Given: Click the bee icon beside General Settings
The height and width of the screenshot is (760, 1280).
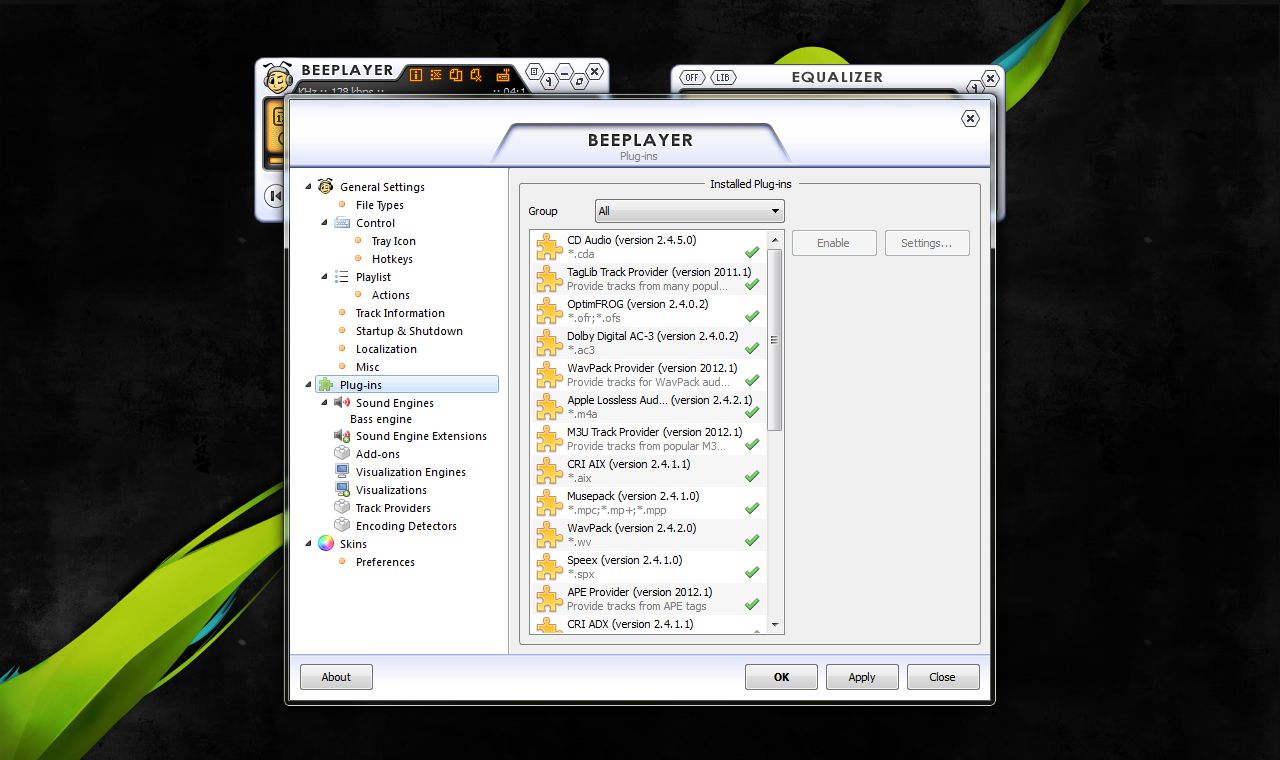Looking at the screenshot, I should [325, 186].
